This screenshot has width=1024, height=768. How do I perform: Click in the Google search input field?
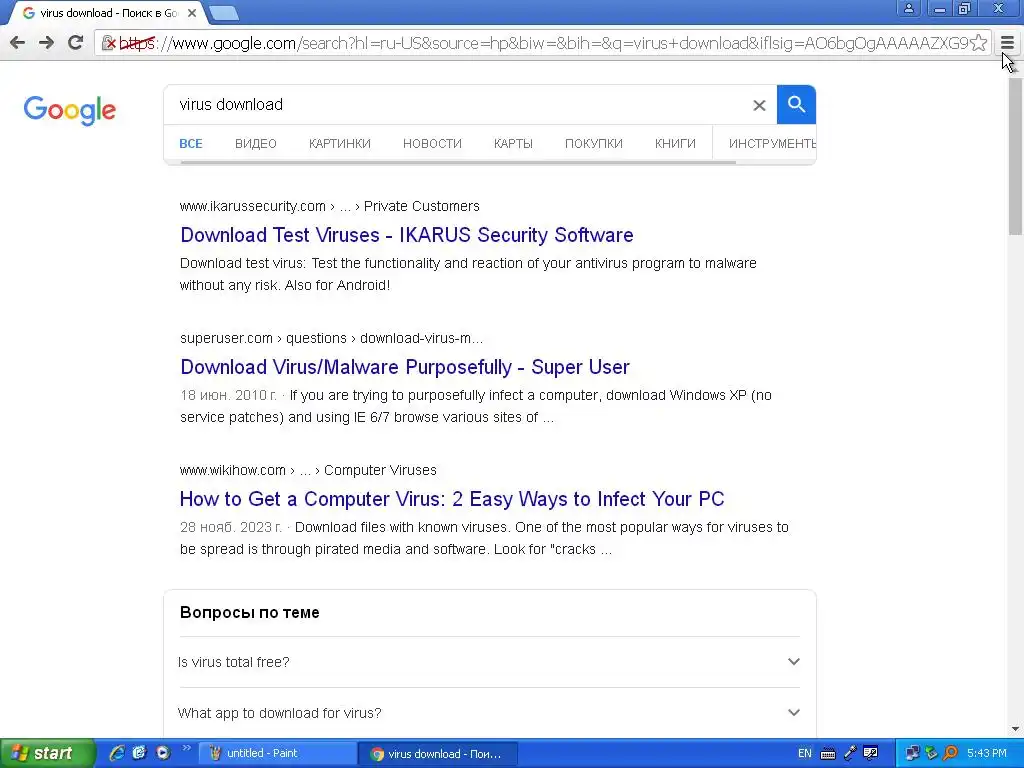click(x=457, y=104)
